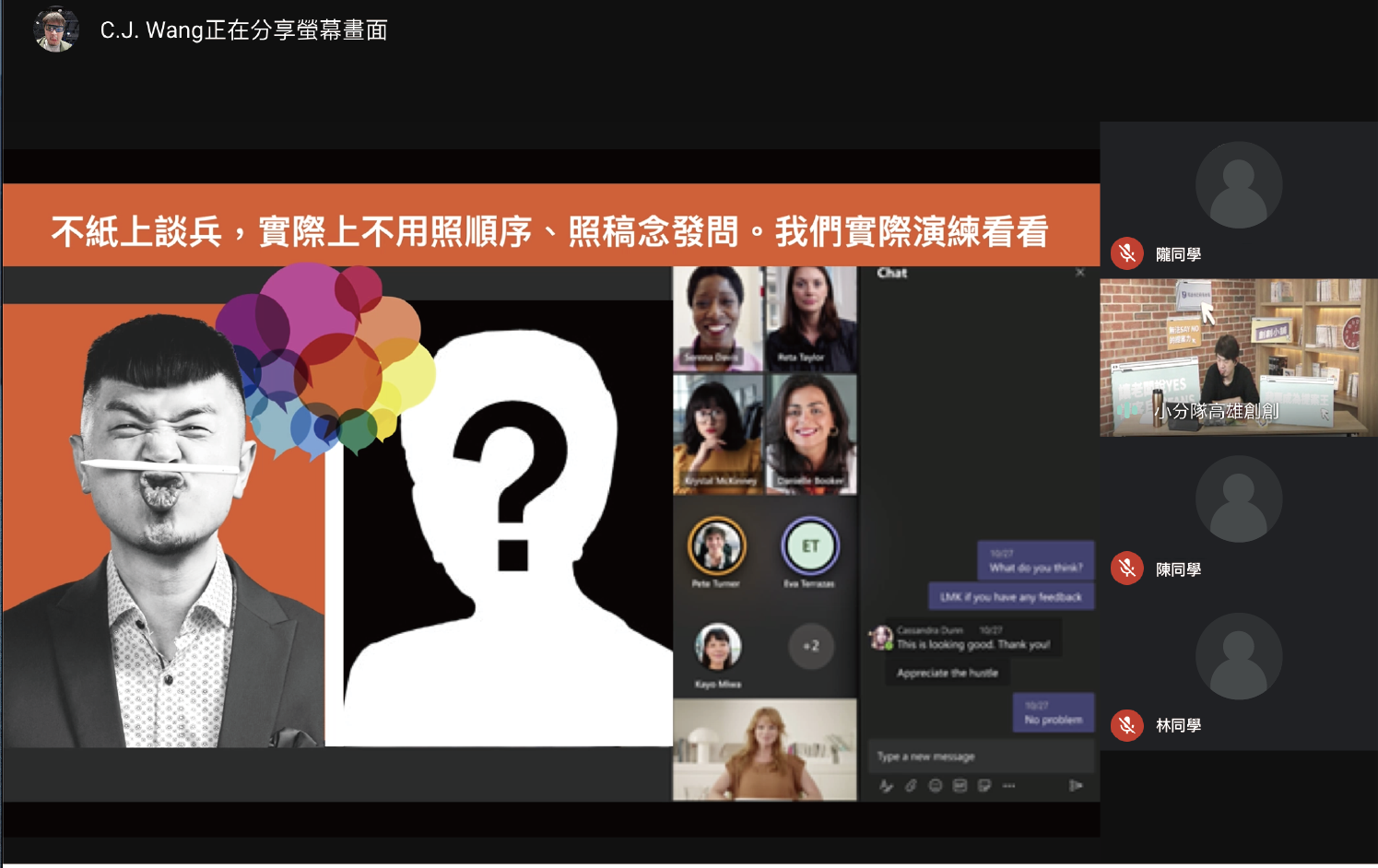The height and width of the screenshot is (868, 1378).
Task: Click the 'What do you think?' message bubble
Action: click(1035, 560)
